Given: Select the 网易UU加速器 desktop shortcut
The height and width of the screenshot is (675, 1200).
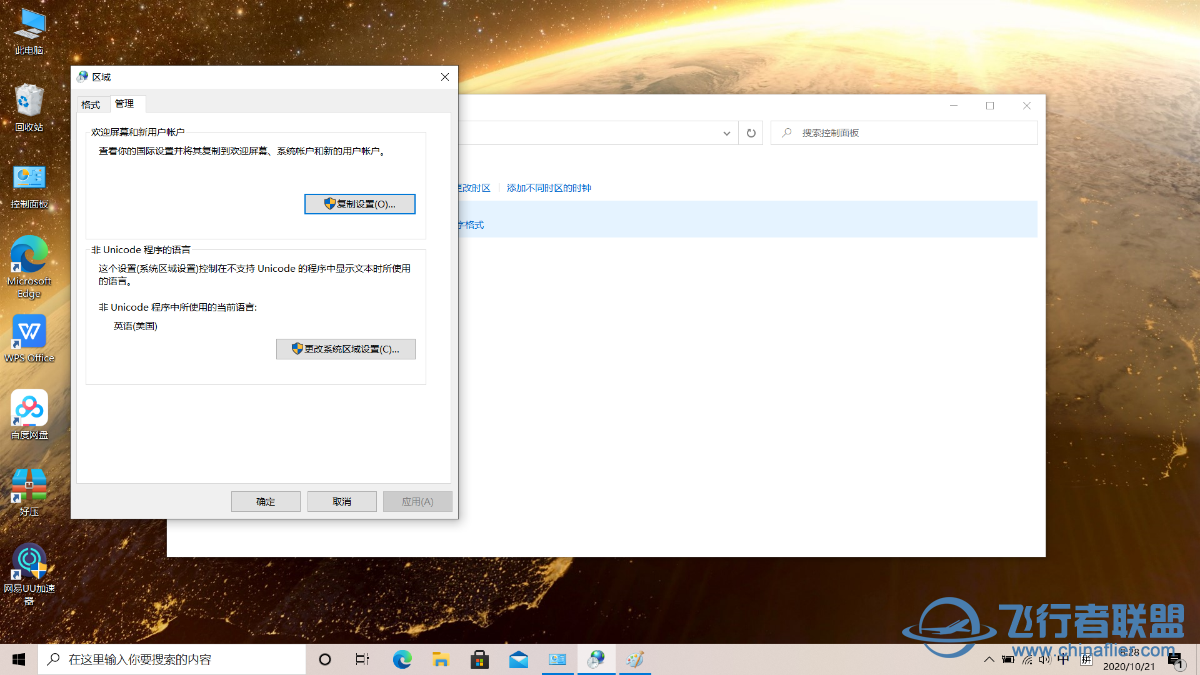Looking at the screenshot, I should click(29, 575).
